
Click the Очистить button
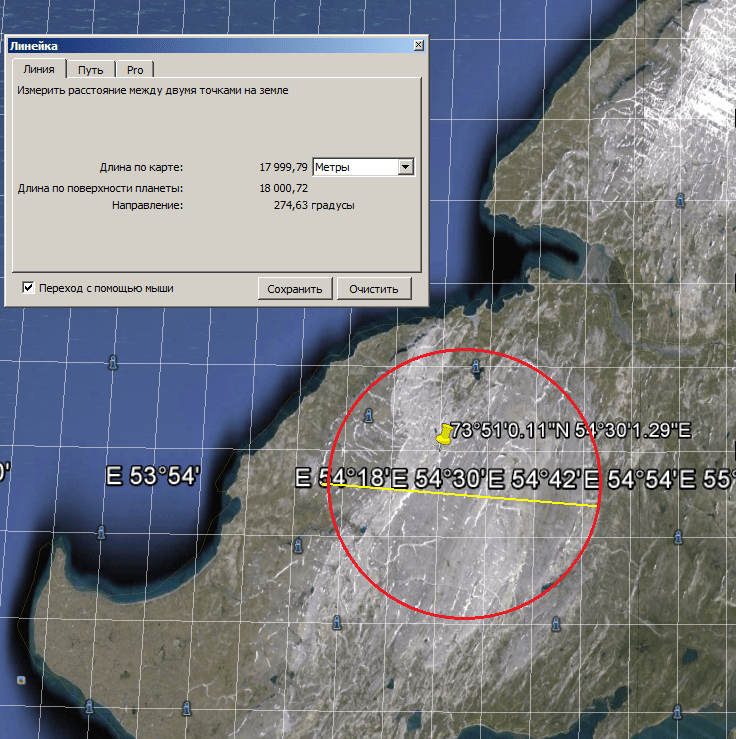click(x=374, y=288)
